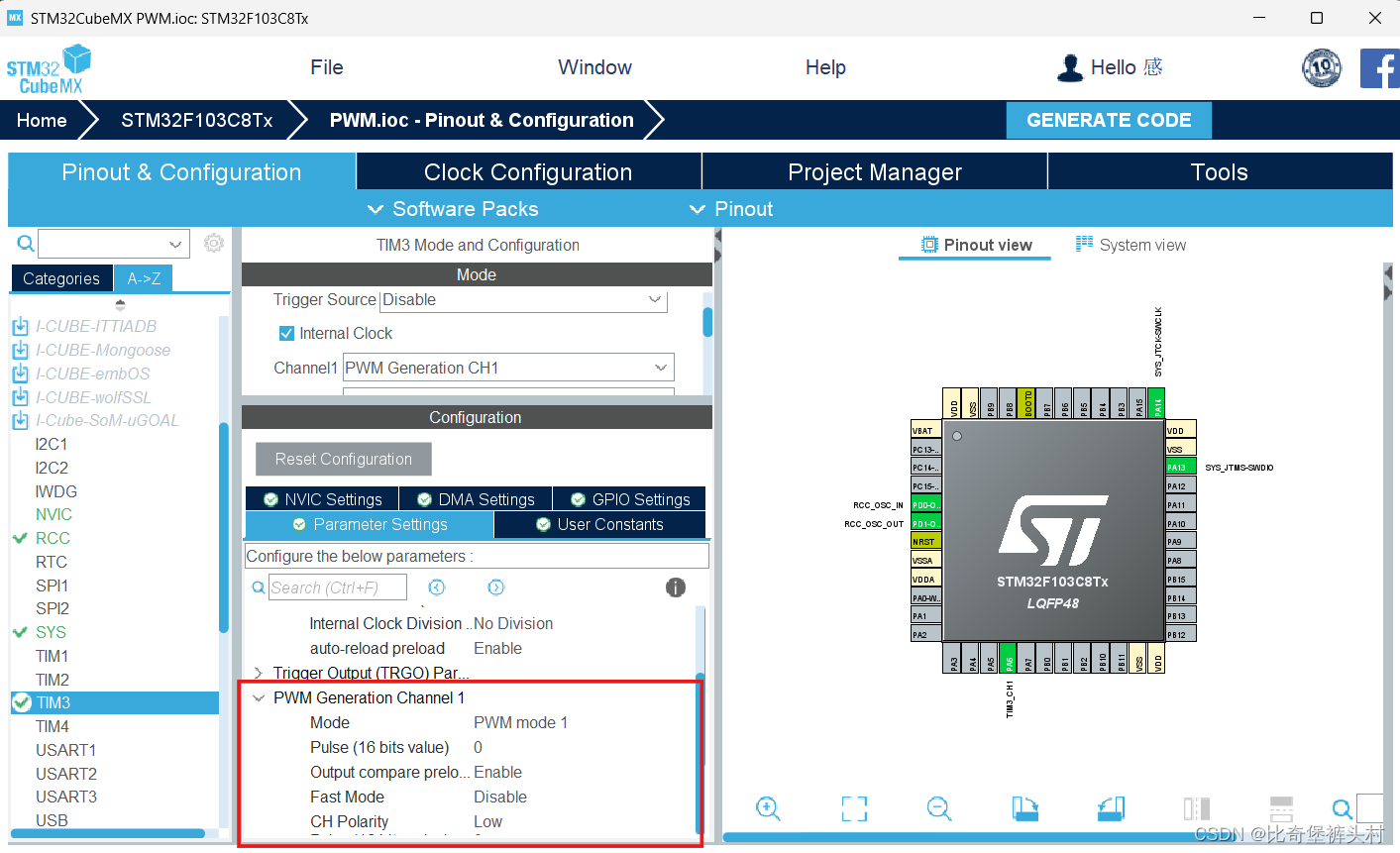Open the File menu

coord(327,67)
